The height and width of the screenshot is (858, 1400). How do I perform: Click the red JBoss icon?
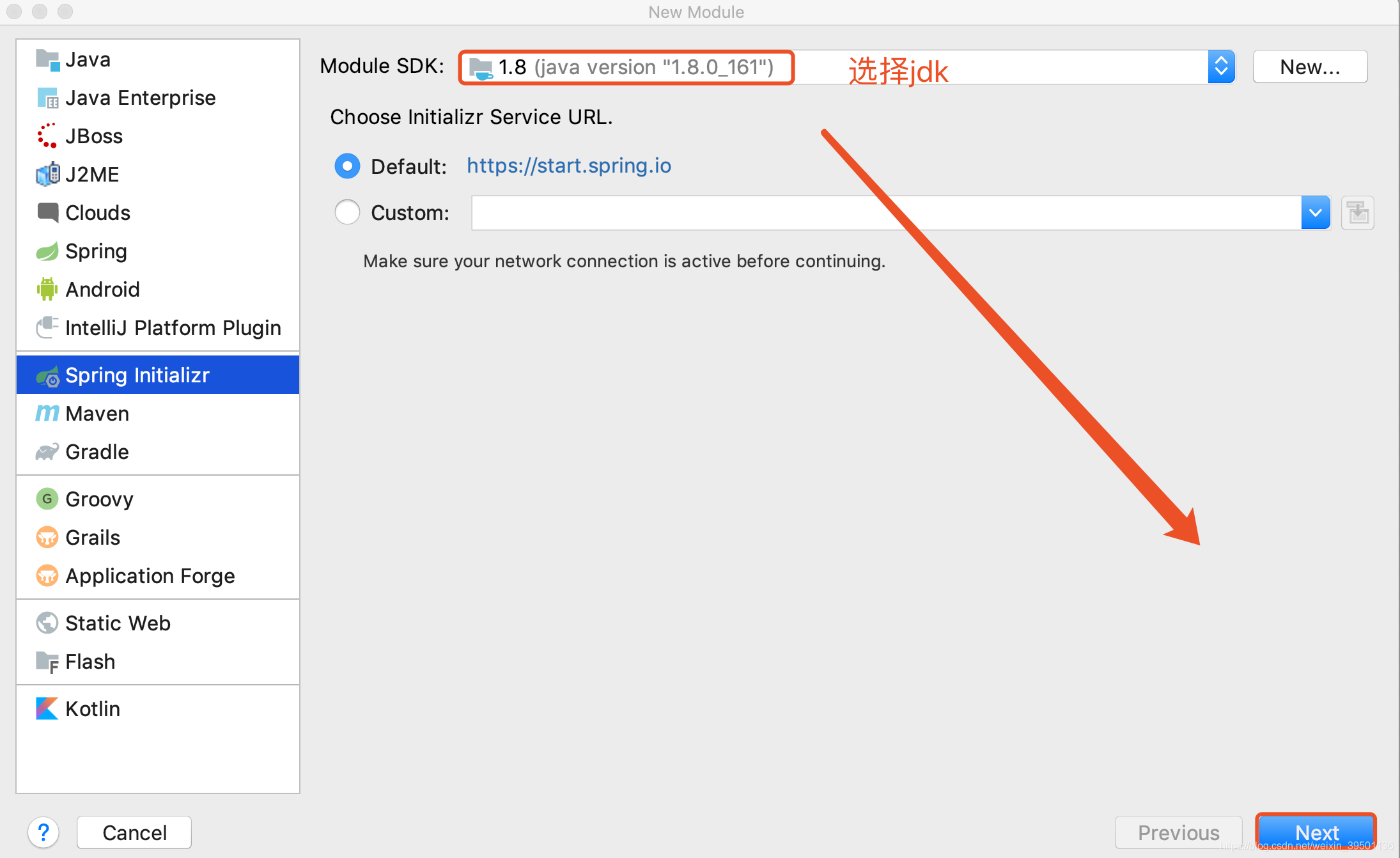47,136
